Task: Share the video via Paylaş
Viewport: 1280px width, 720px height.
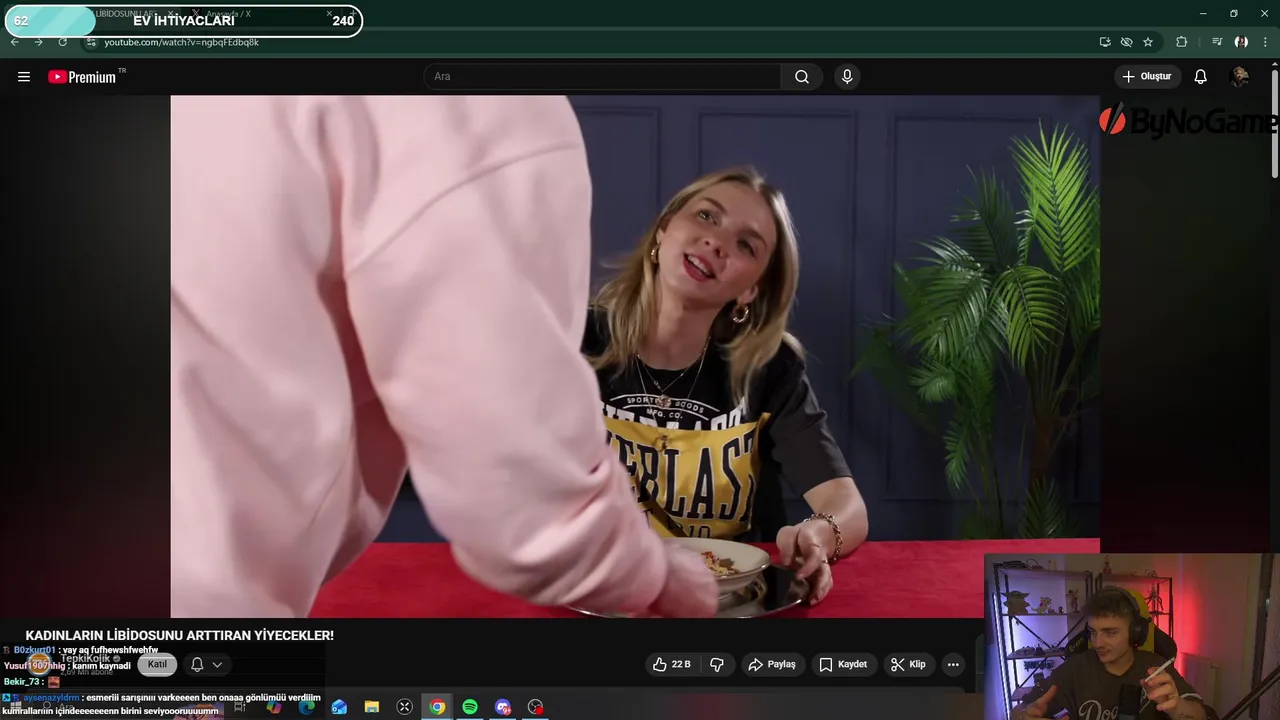Action: click(772, 664)
